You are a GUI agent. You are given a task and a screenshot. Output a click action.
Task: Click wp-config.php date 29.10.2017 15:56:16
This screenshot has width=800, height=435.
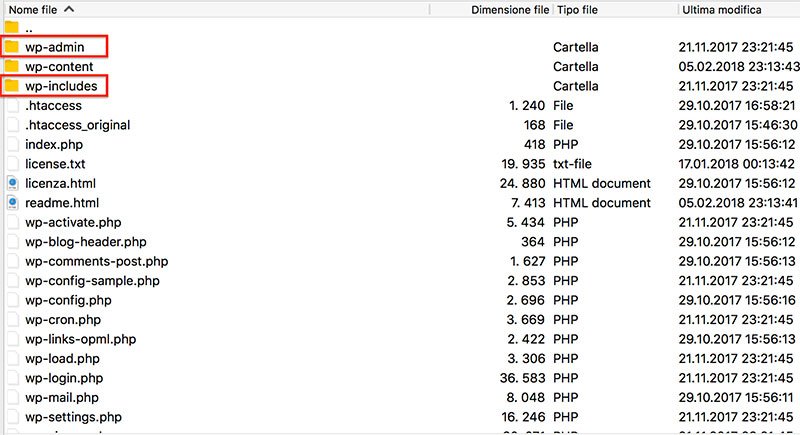pyautogui.click(x=737, y=300)
